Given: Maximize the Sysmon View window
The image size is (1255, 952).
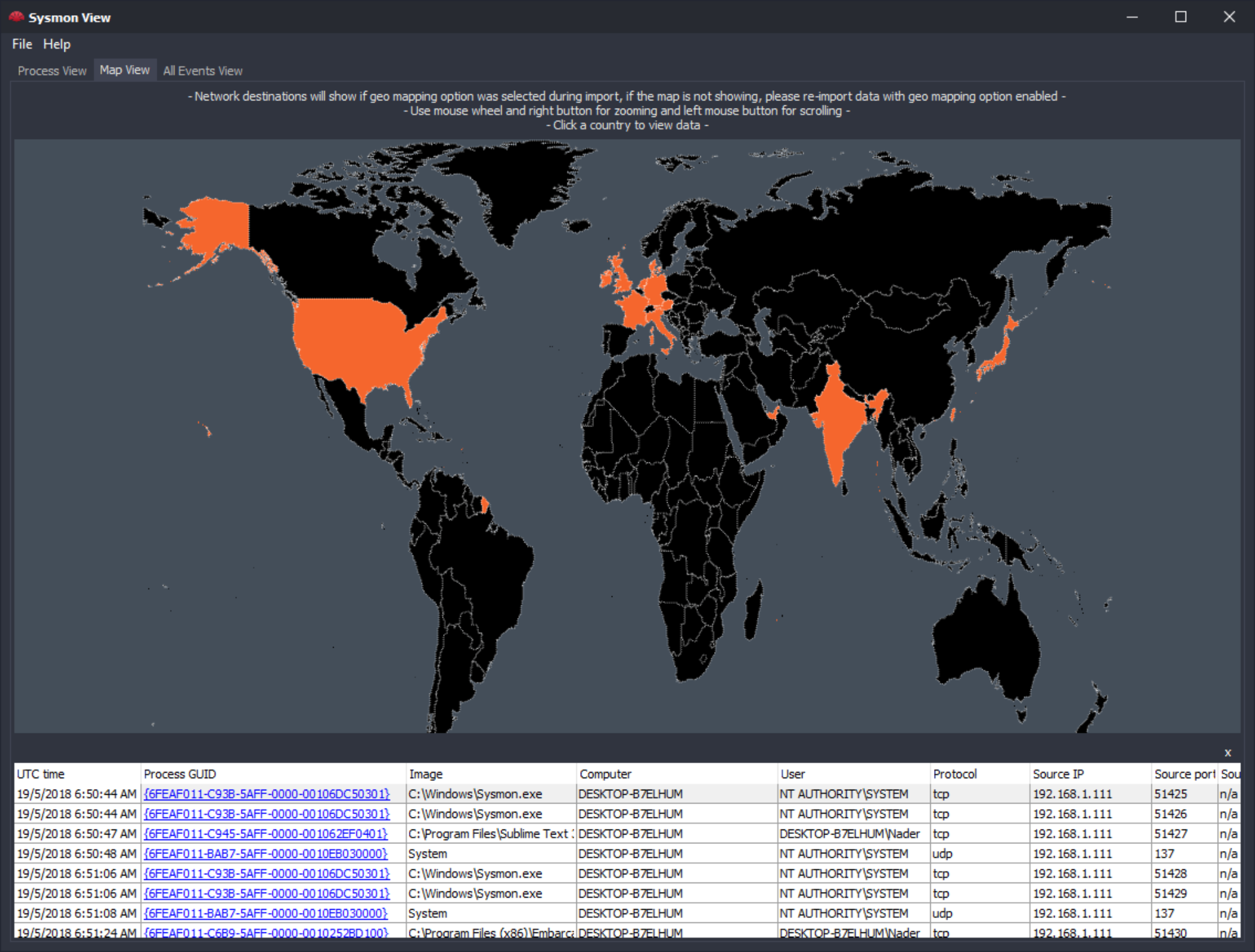Looking at the screenshot, I should [x=1180, y=17].
